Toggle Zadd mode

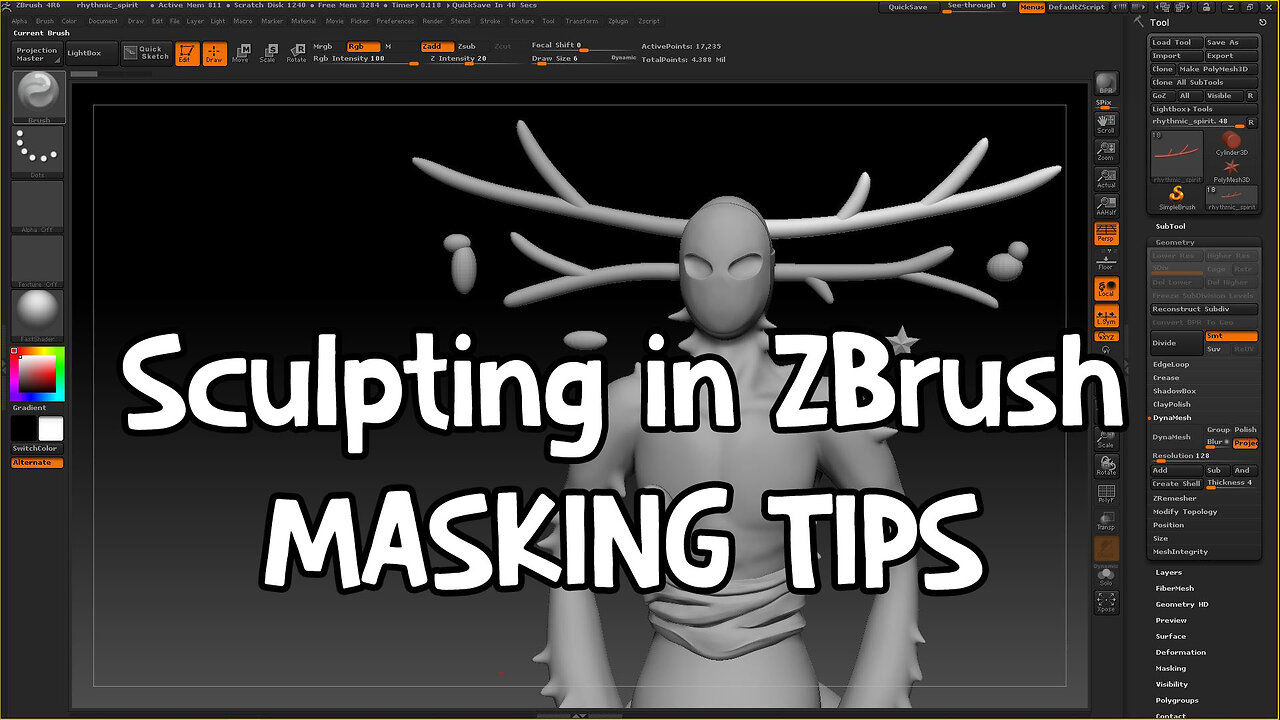click(436, 46)
